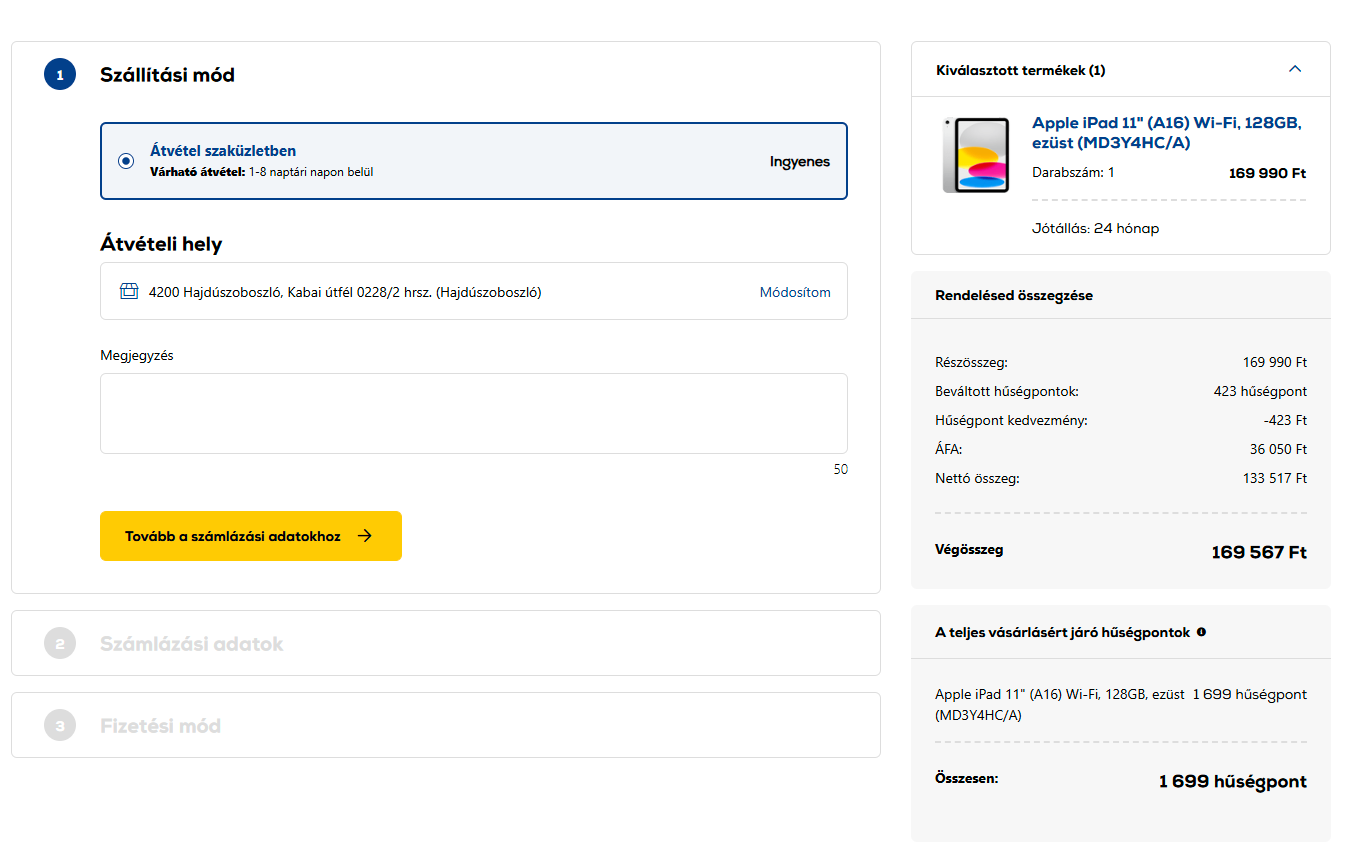Click the store icon beside the pickup address
The image size is (1347, 862).
[128, 292]
